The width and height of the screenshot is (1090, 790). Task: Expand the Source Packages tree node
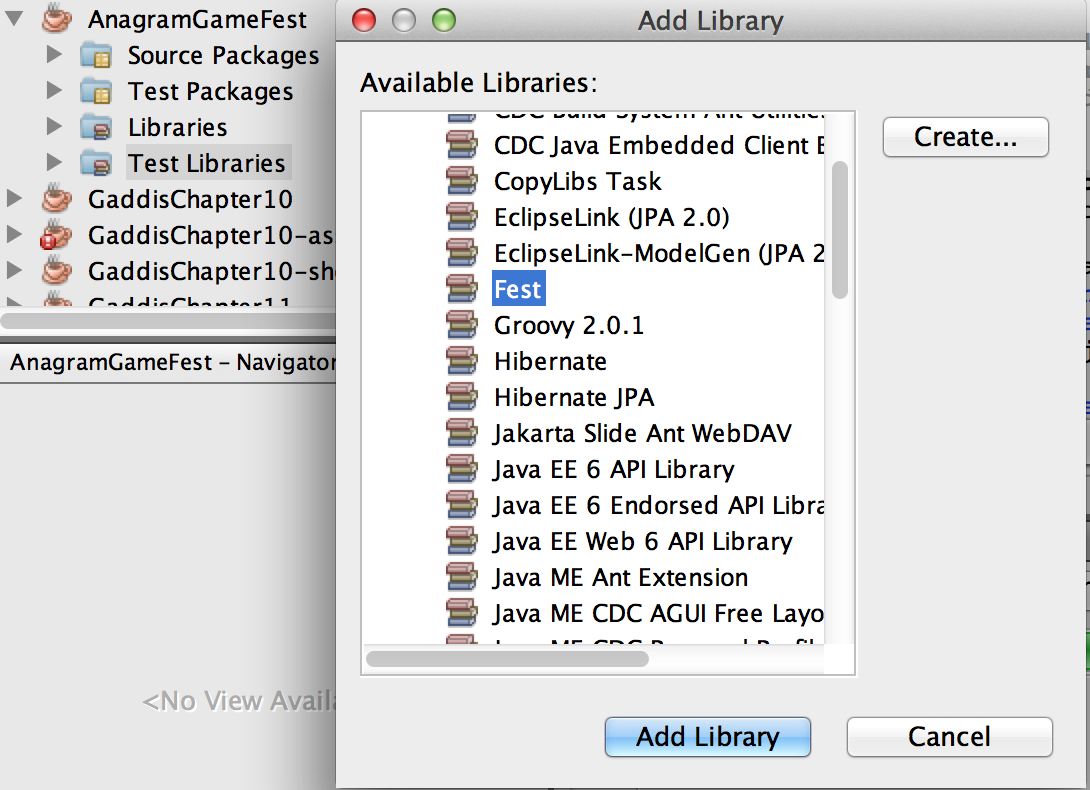click(x=54, y=54)
